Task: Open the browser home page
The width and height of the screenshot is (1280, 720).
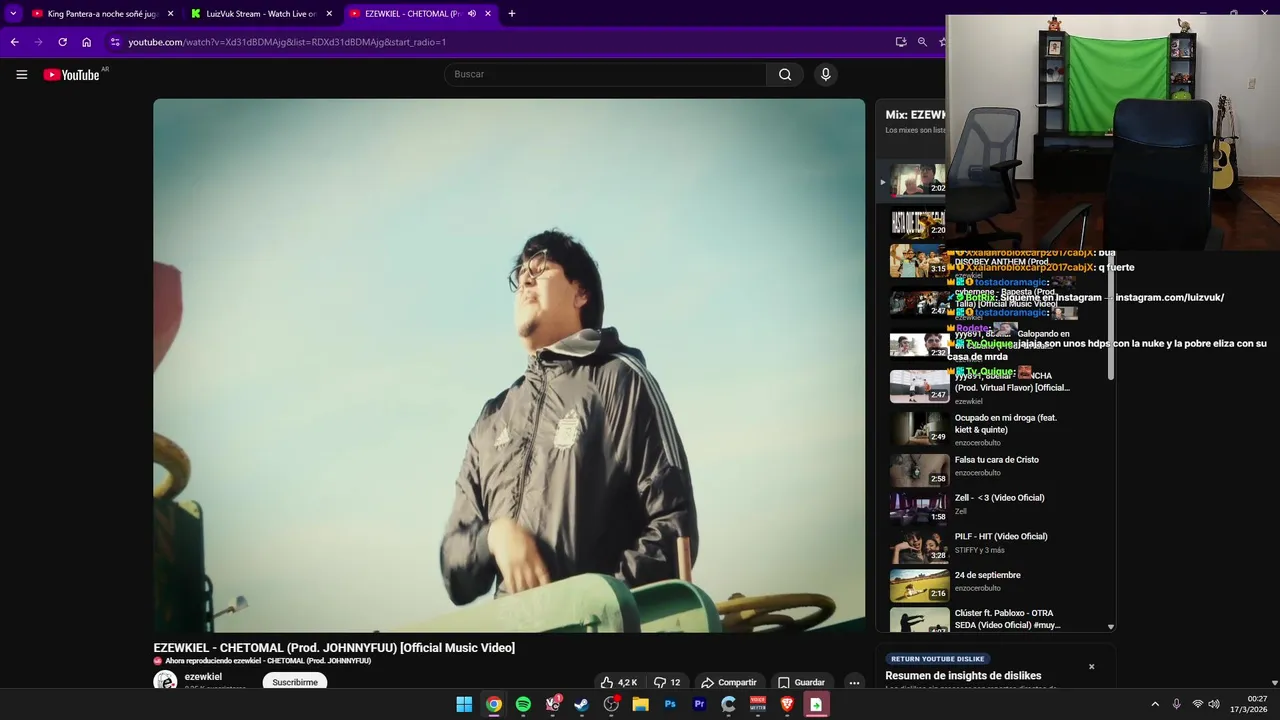Action: pyautogui.click(x=87, y=42)
